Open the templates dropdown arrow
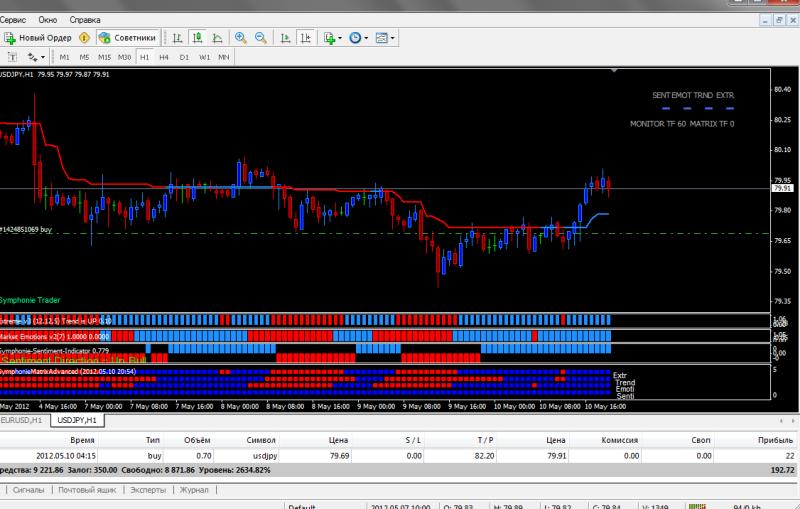Image resolution: width=800 pixels, height=509 pixels. 392,38
